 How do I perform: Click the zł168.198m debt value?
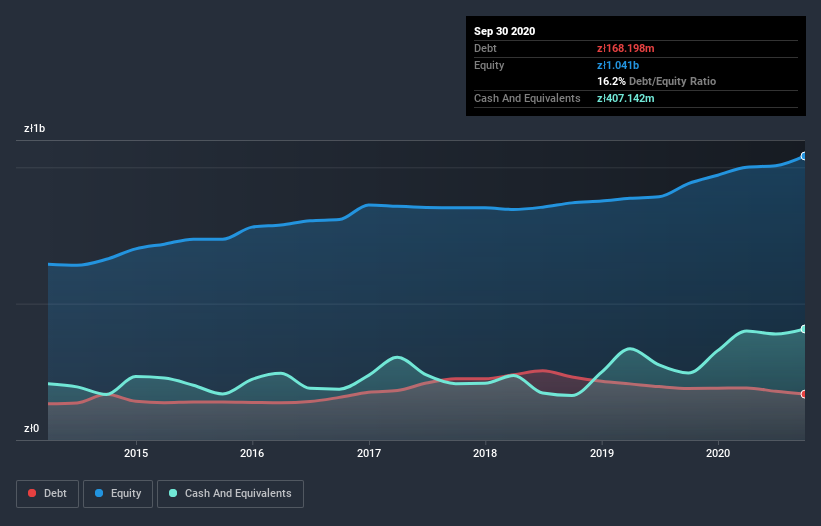pyautogui.click(x=626, y=48)
